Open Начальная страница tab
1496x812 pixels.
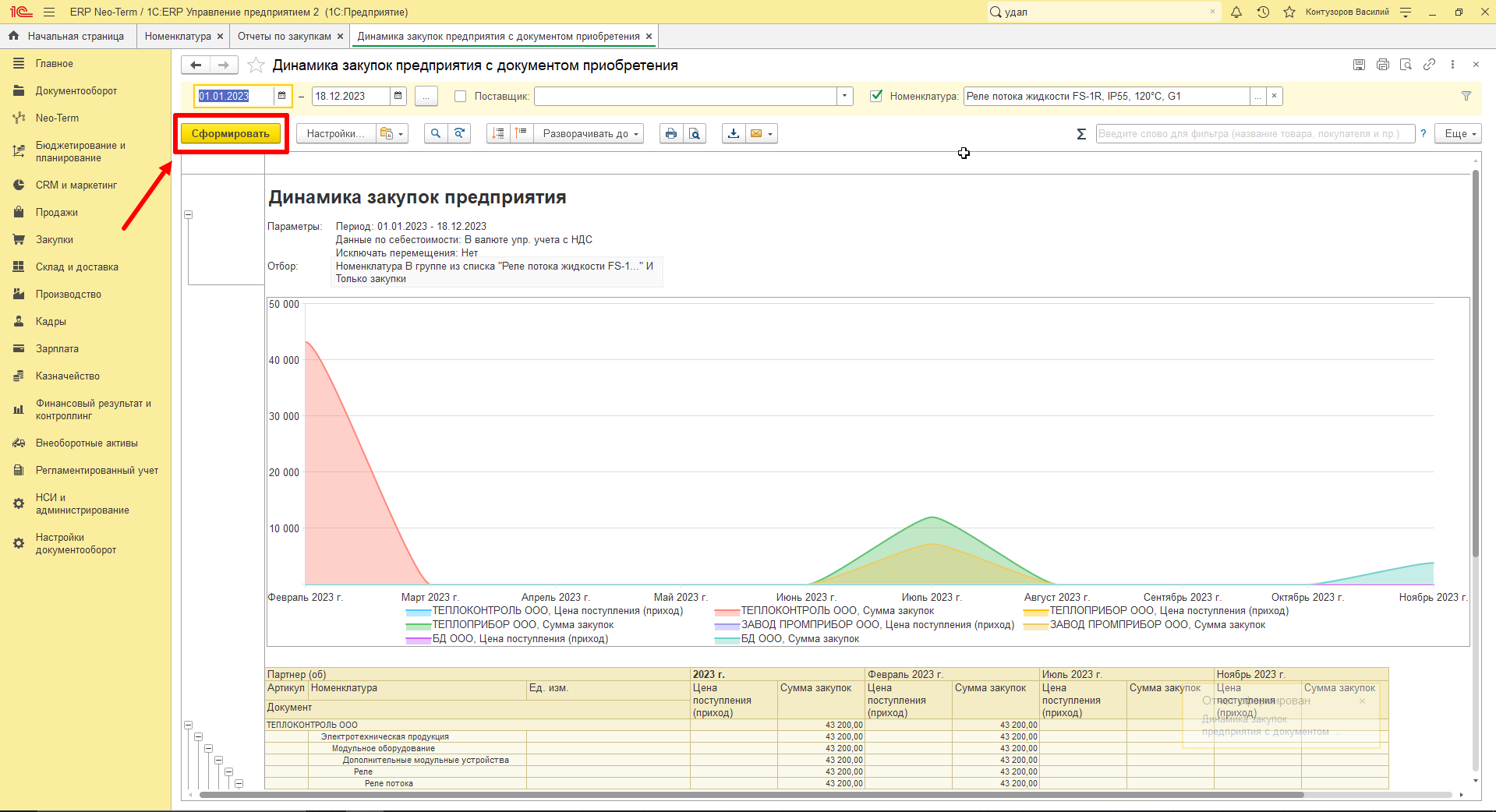[x=67, y=37]
